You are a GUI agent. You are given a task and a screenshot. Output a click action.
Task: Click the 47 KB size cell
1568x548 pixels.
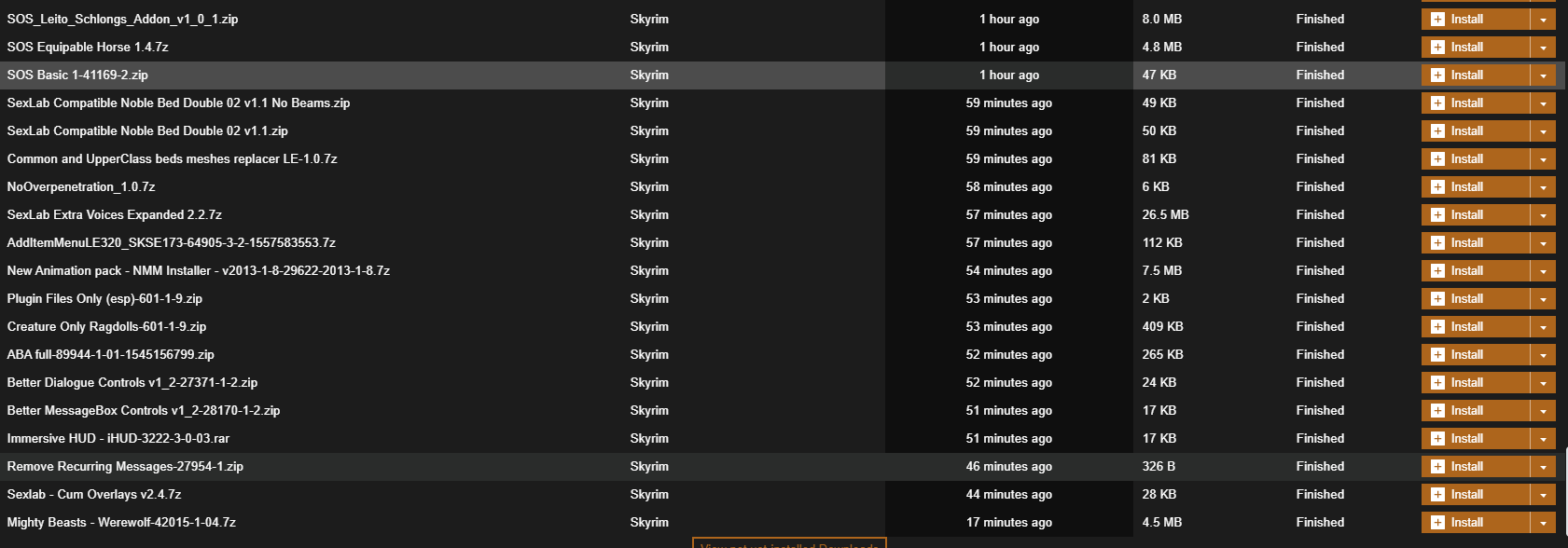1159,75
